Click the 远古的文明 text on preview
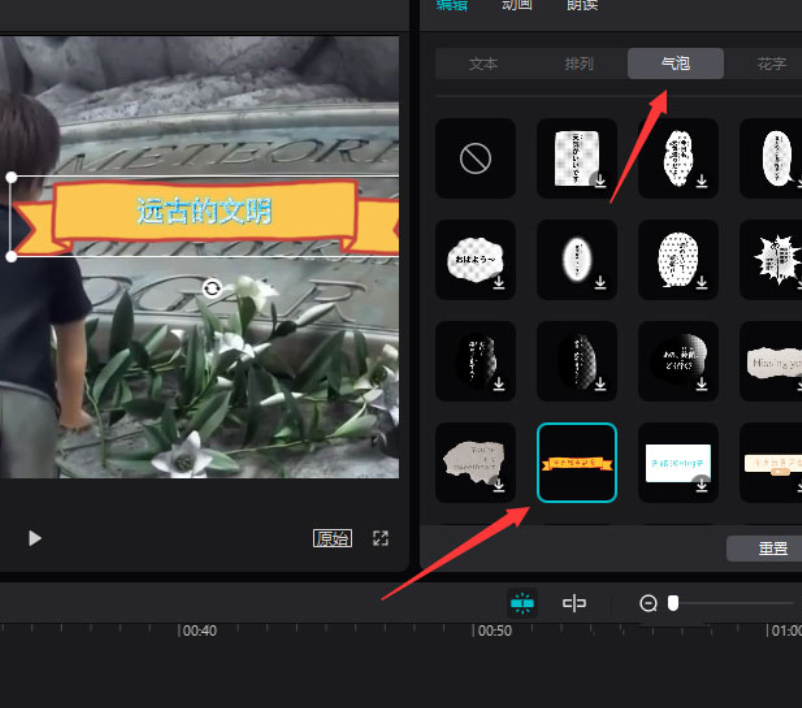 [204, 212]
